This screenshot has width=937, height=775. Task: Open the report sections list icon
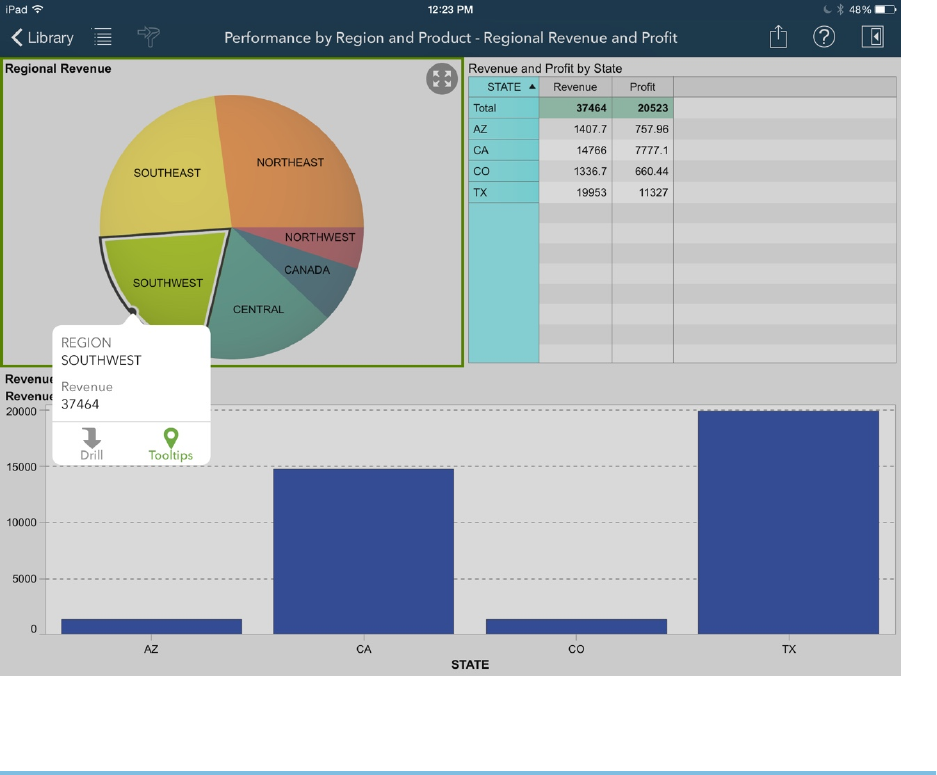103,38
